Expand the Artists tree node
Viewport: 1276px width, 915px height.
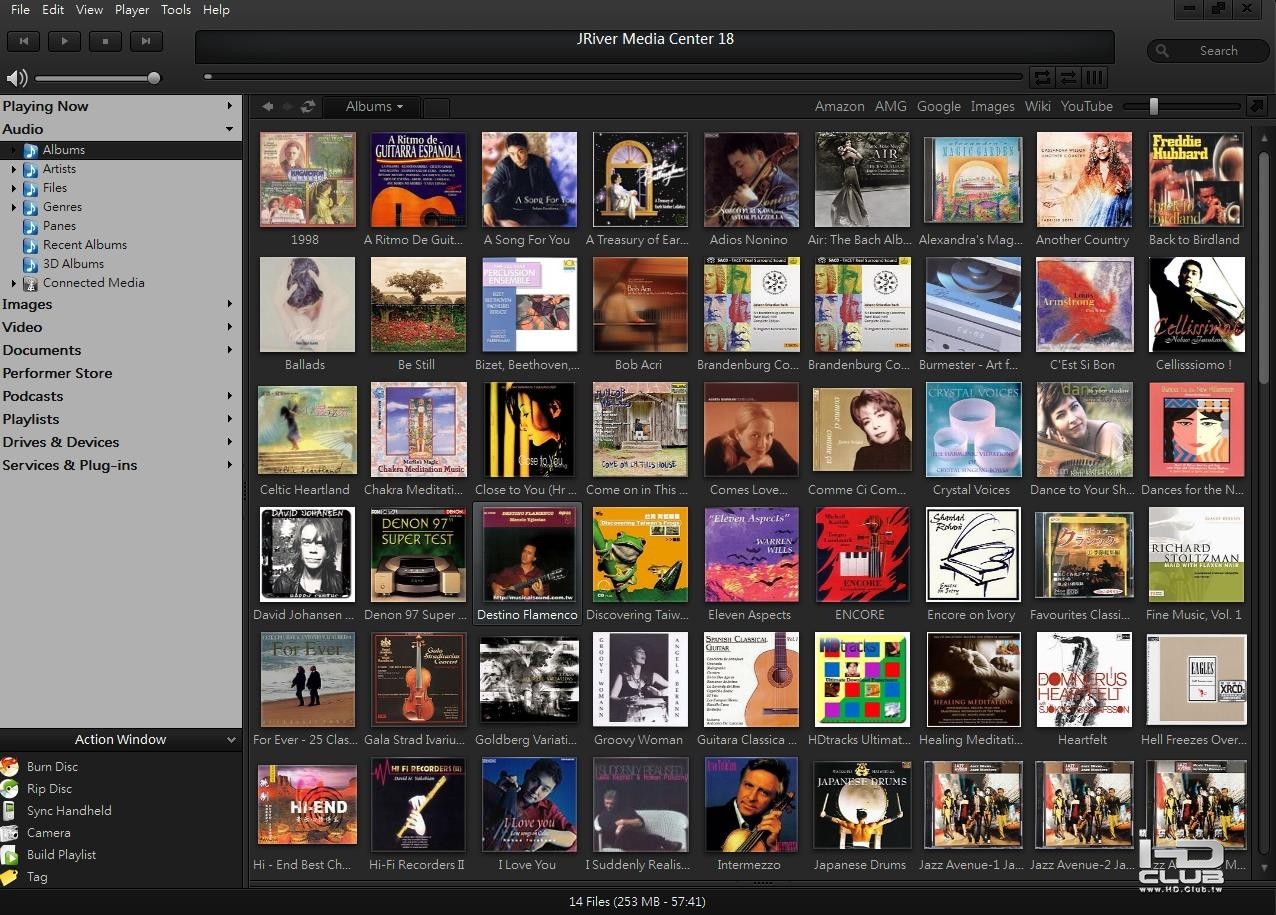click(14, 169)
